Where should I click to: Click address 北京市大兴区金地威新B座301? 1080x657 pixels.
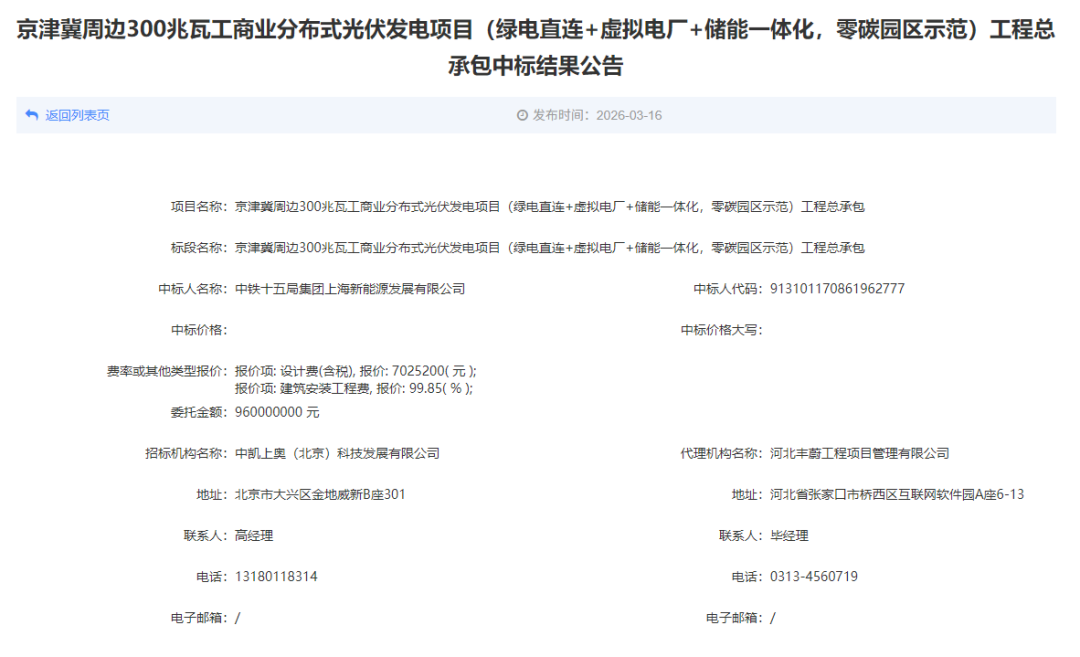coord(320,494)
